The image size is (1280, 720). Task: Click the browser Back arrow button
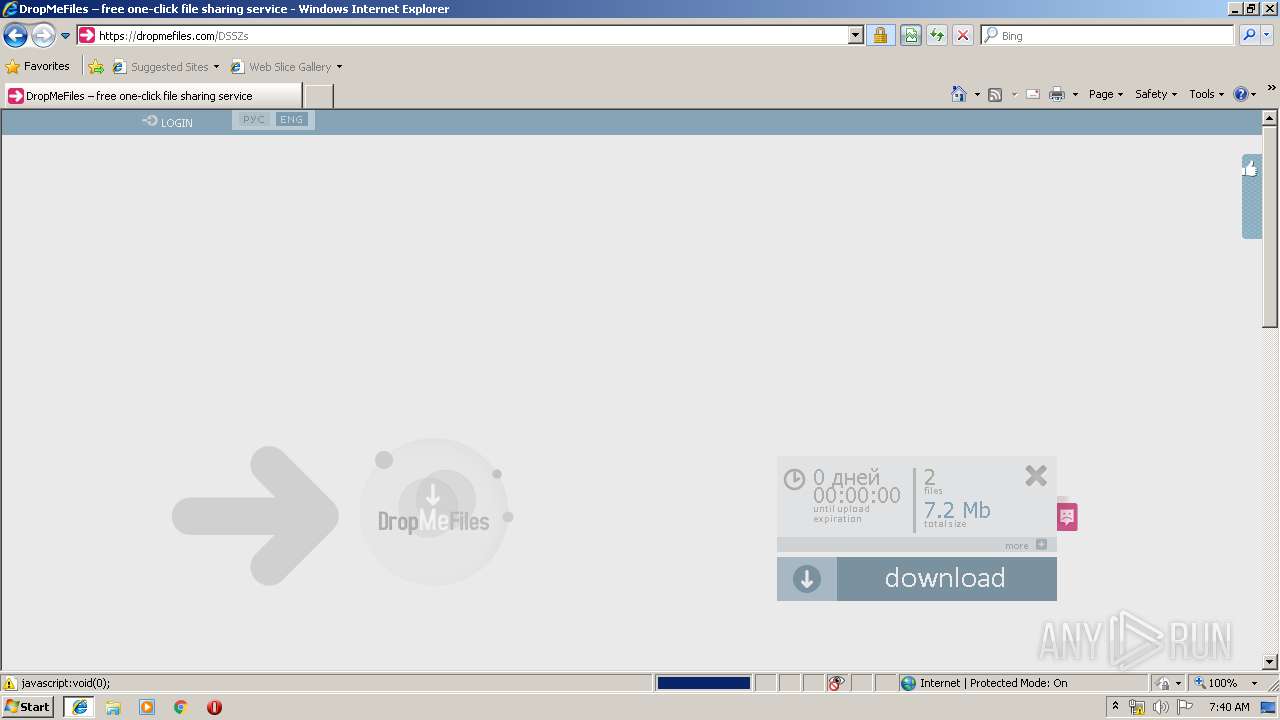15,36
